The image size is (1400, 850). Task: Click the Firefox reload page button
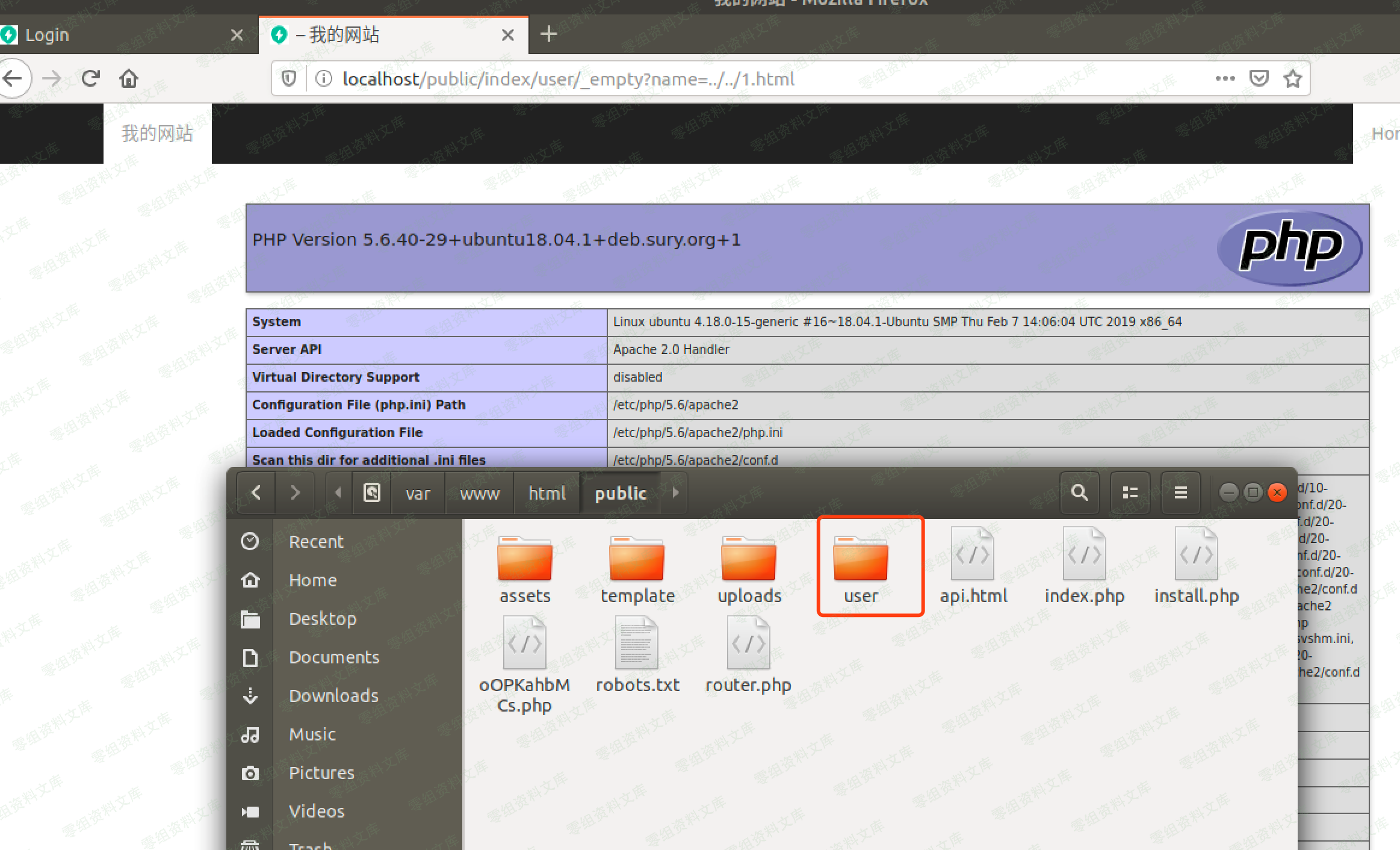(x=91, y=78)
